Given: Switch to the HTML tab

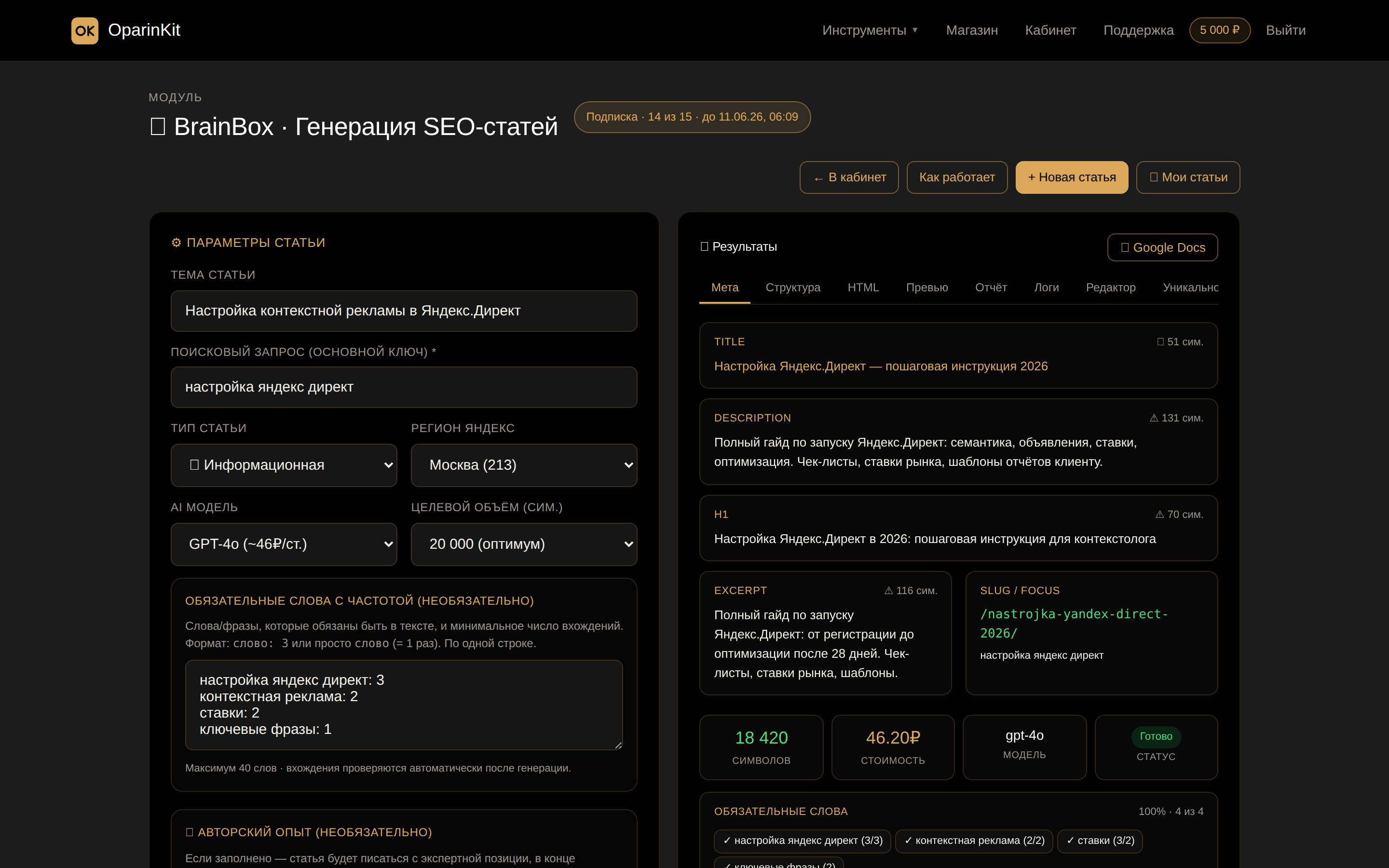Looking at the screenshot, I should 863,287.
